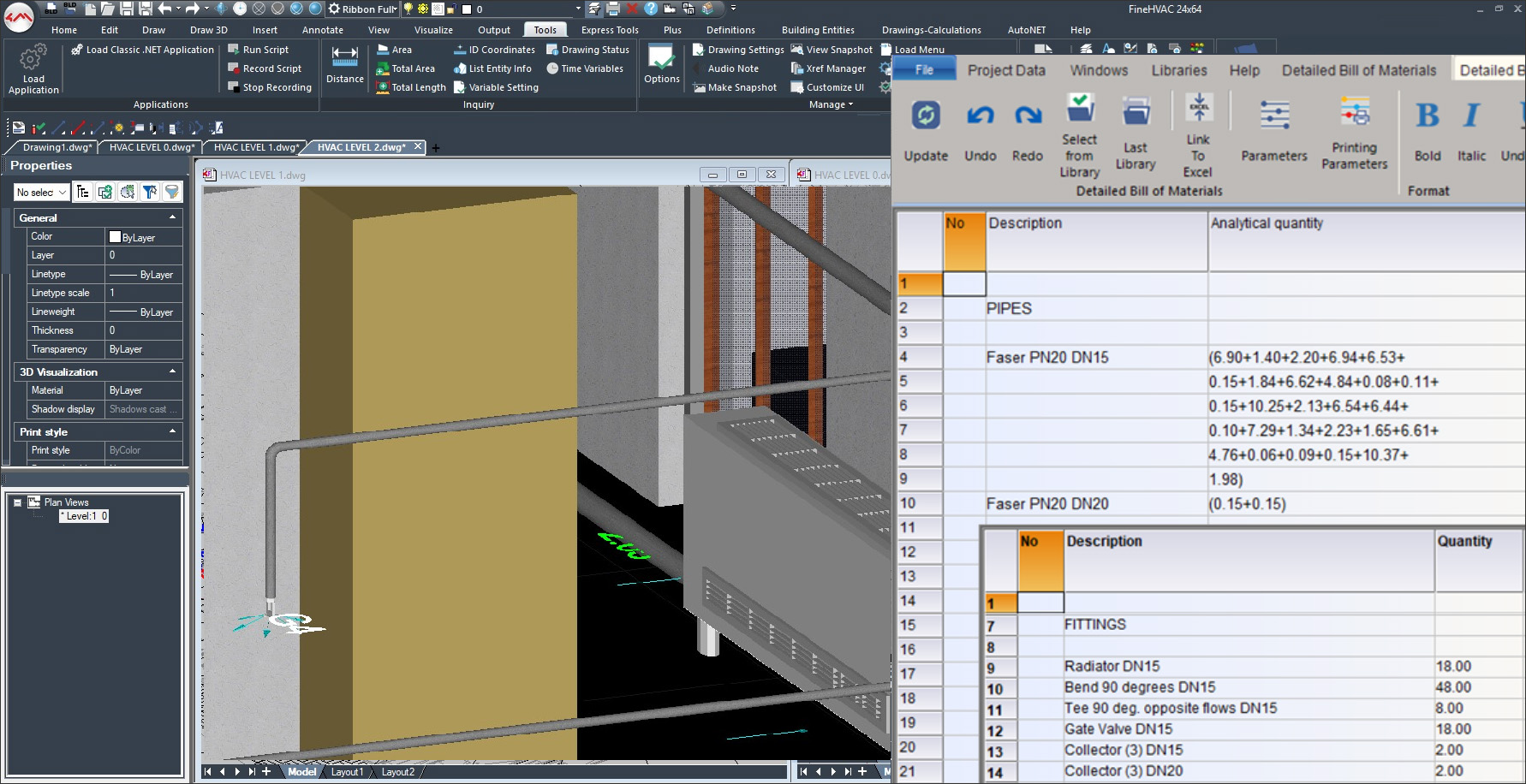Toggle Bold formatting in Format group

pos(1427,116)
